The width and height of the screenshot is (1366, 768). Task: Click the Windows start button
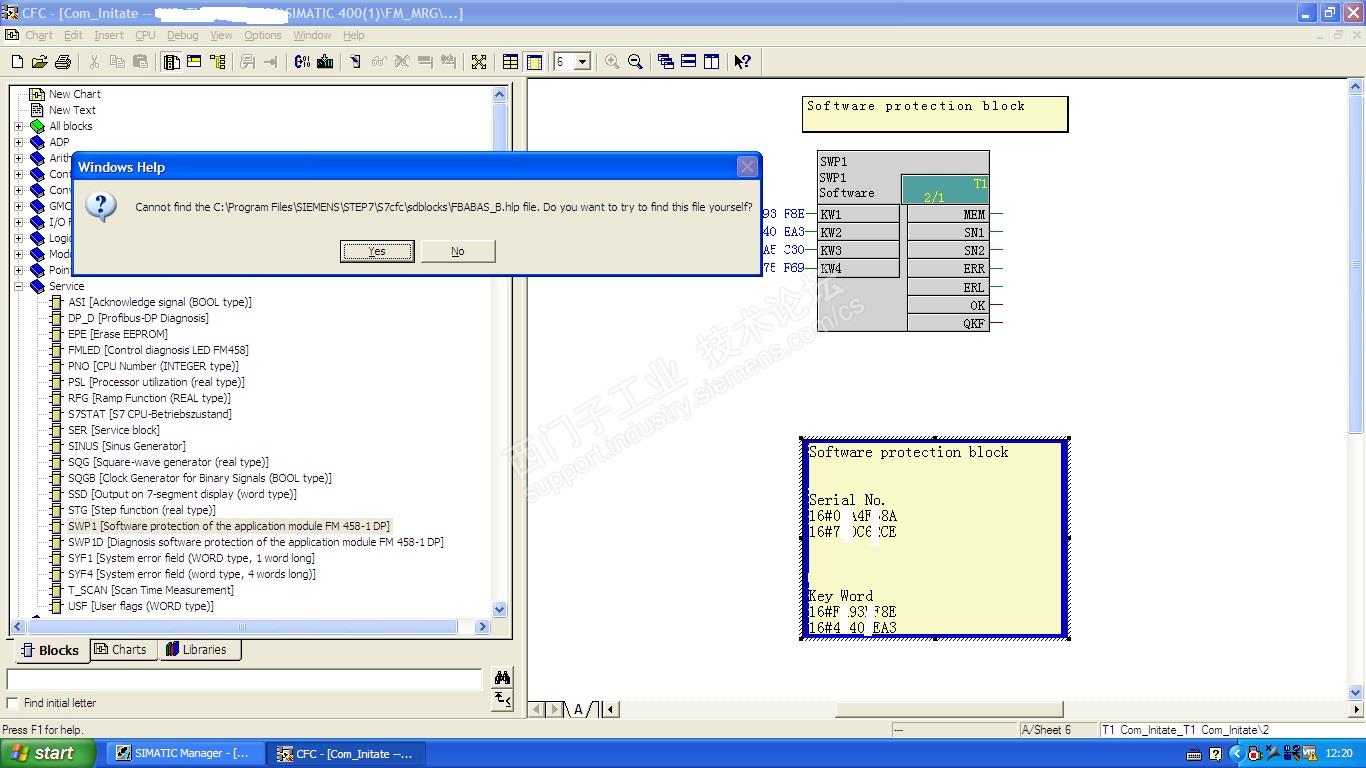click(x=48, y=753)
